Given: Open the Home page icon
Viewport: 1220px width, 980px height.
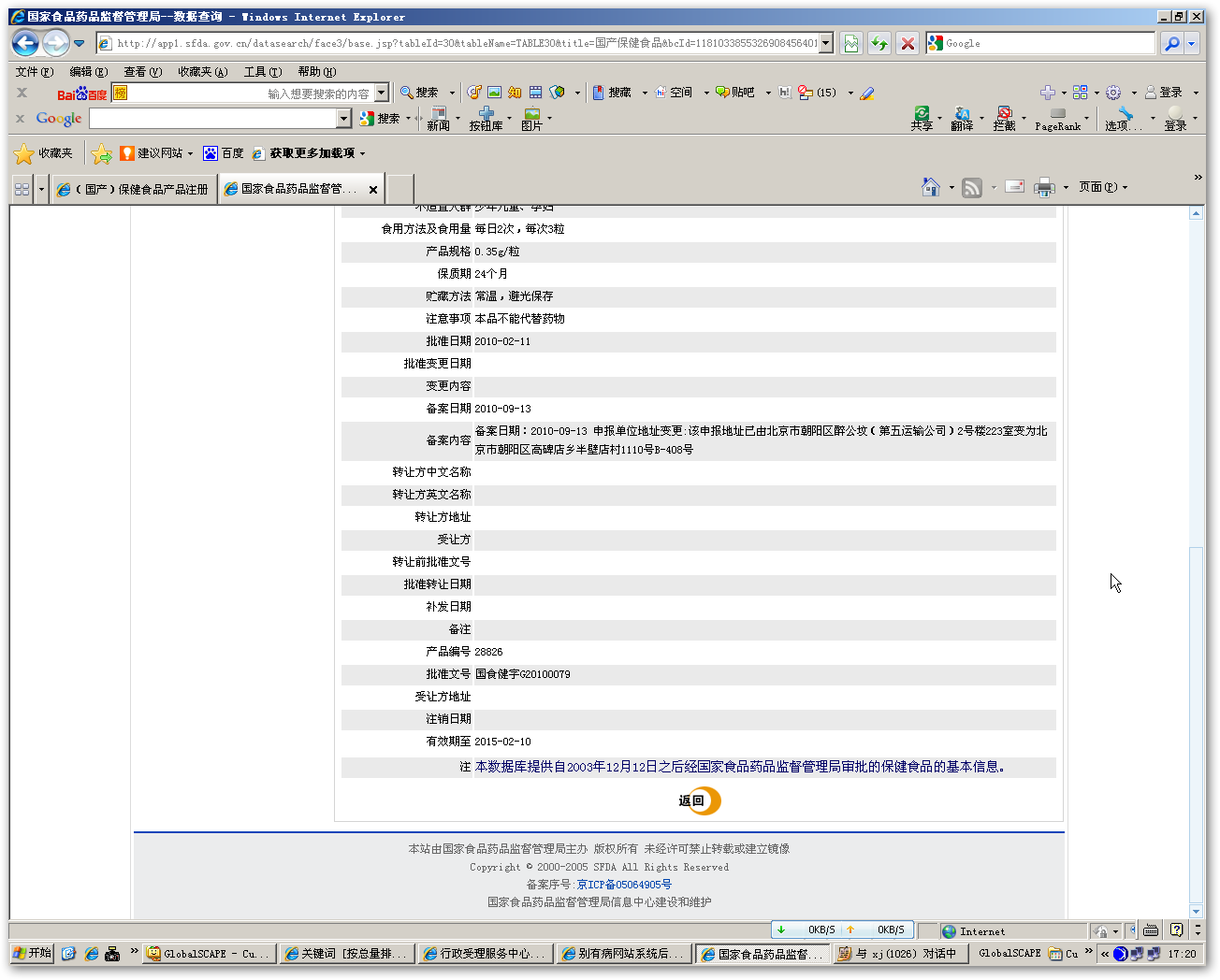Looking at the screenshot, I should [x=930, y=187].
